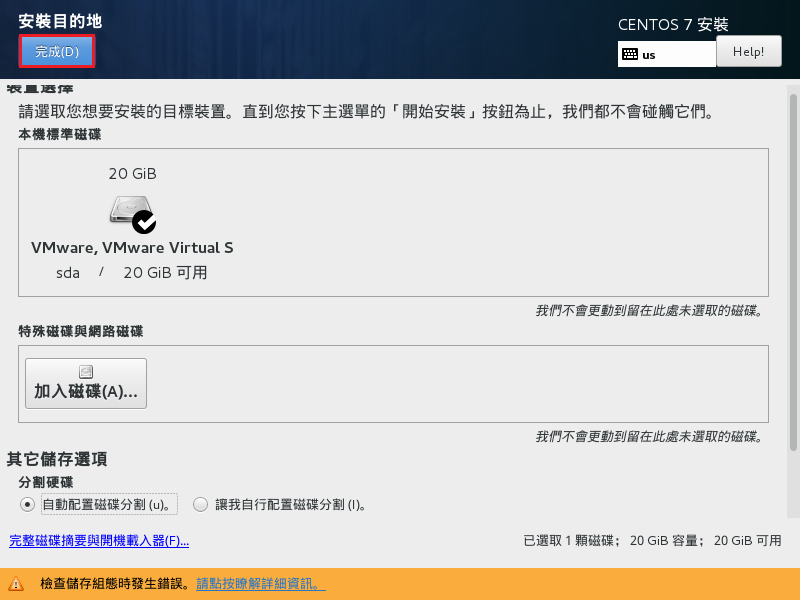Click the CENTOS 7 安裝 heading

click(x=673, y=24)
